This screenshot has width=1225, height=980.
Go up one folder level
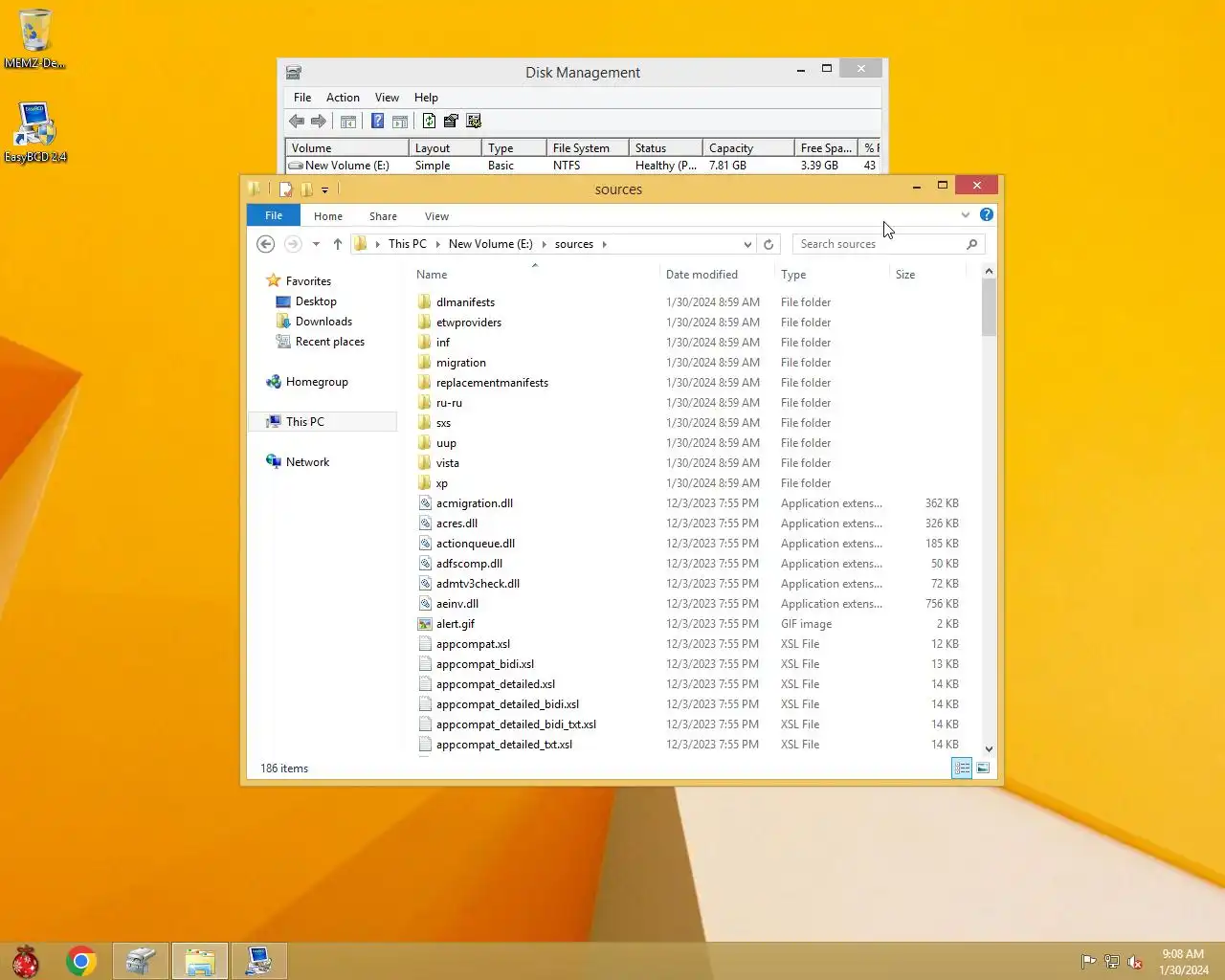[337, 244]
